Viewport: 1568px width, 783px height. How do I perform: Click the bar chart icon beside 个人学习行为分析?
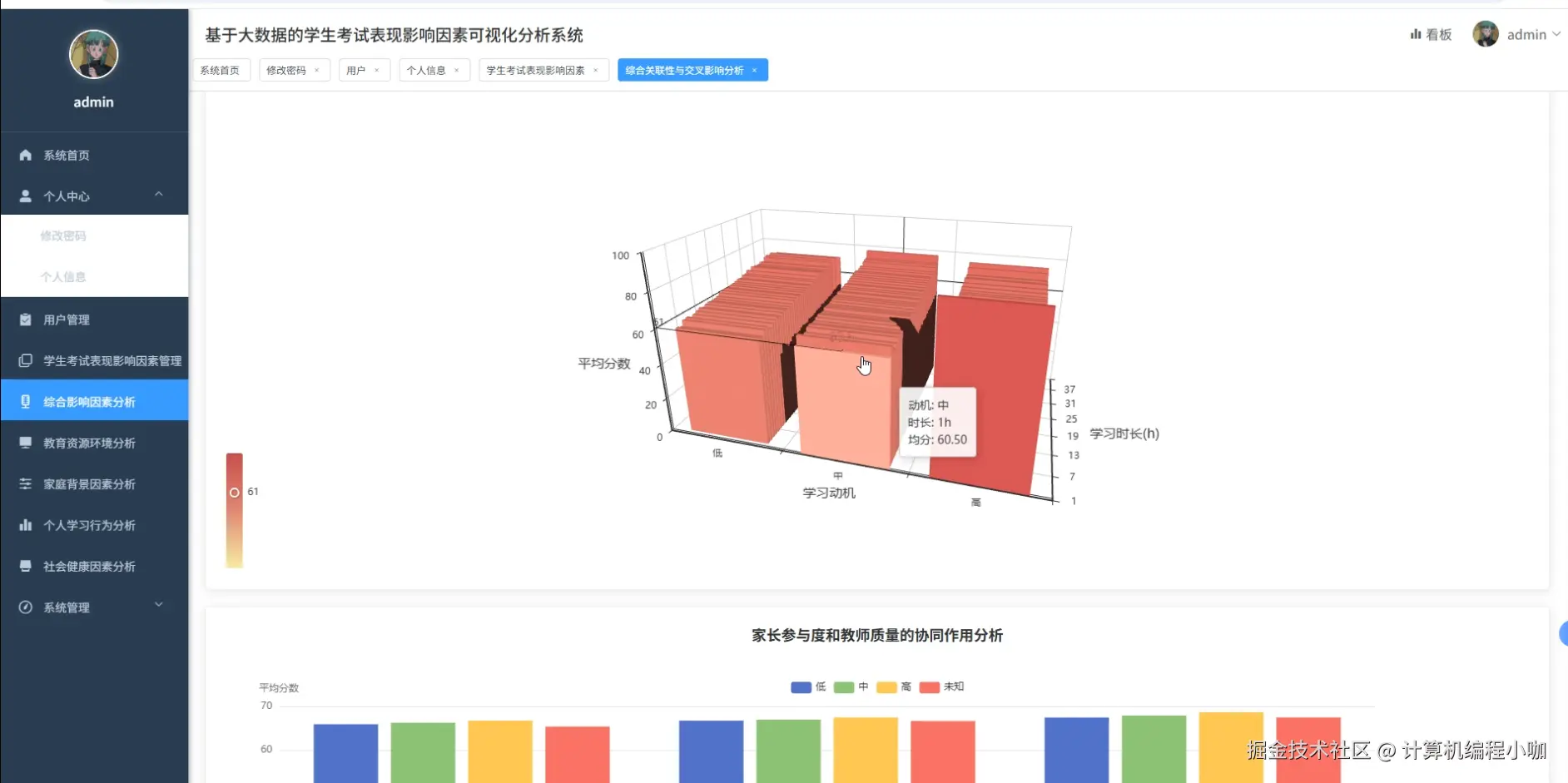(26, 525)
